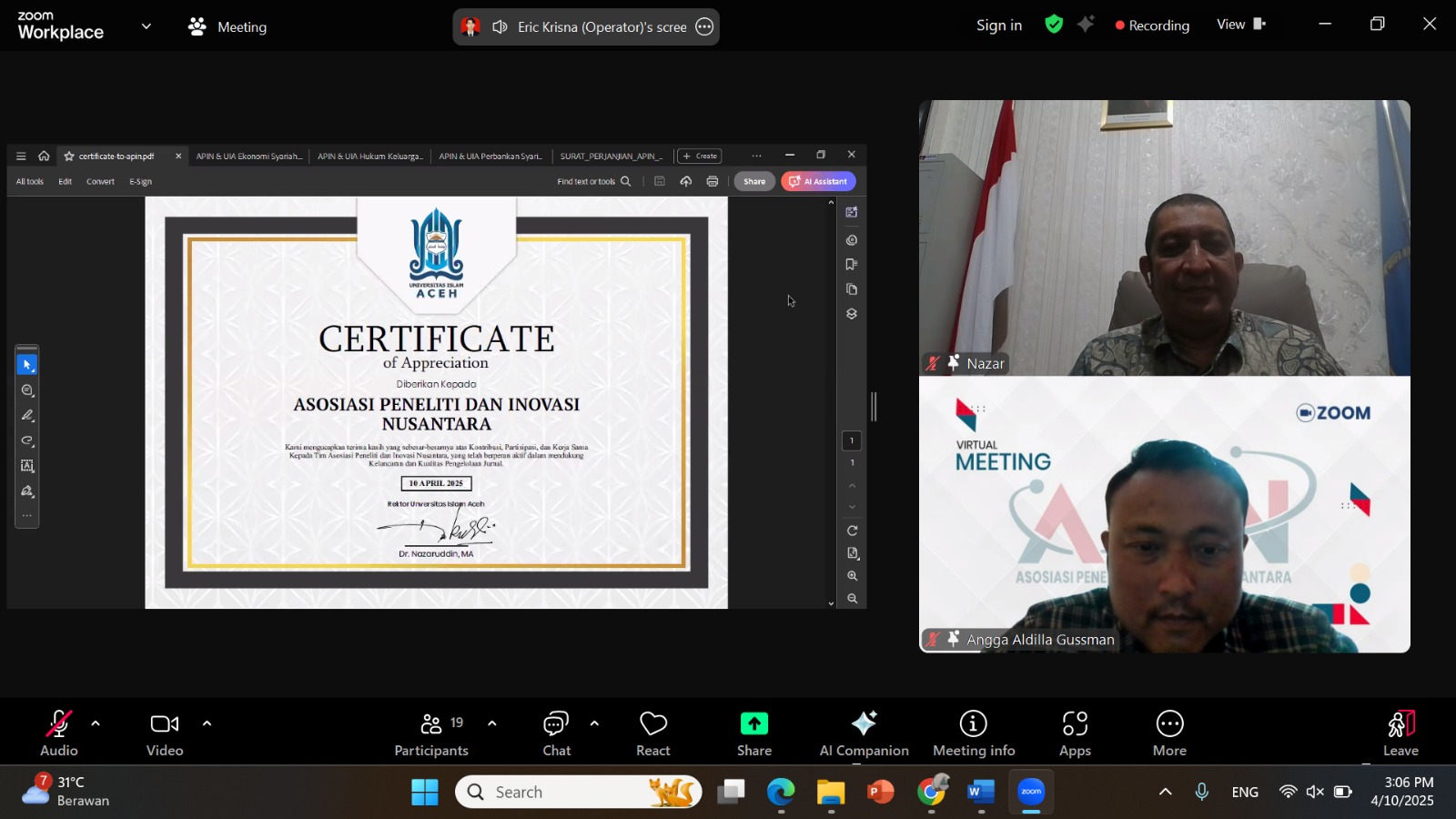Switch to APIN & UIA Perbankan Syariah tab
Screen dimensions: 1456x819
point(490,157)
